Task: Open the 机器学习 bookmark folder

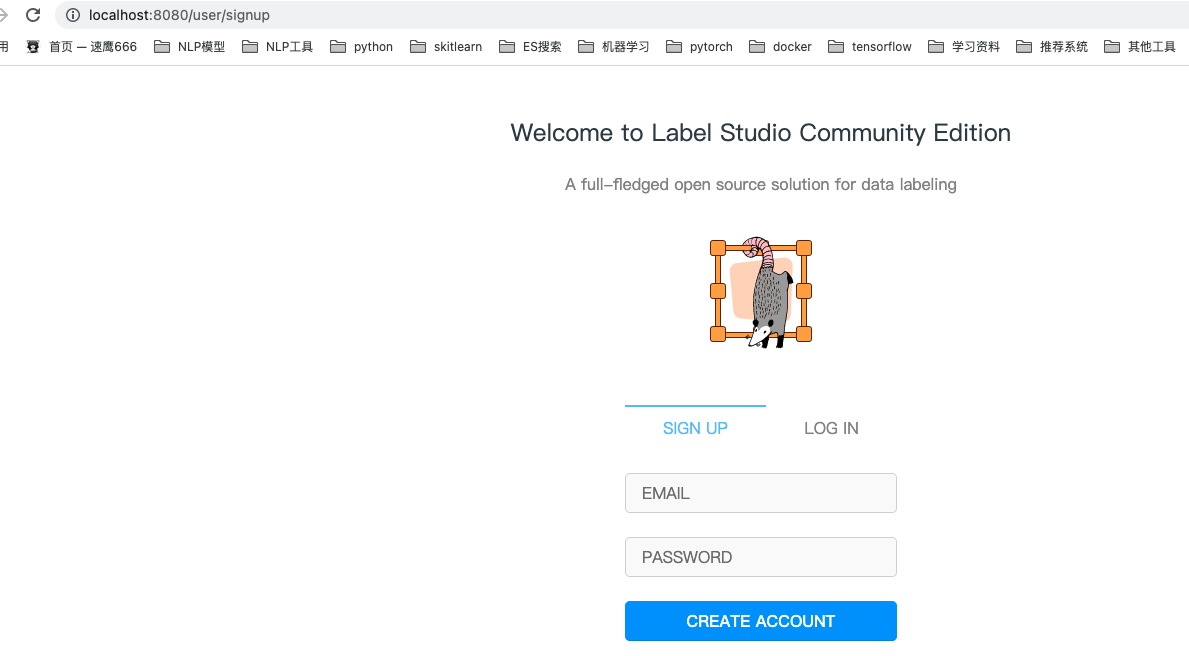Action: pos(613,47)
